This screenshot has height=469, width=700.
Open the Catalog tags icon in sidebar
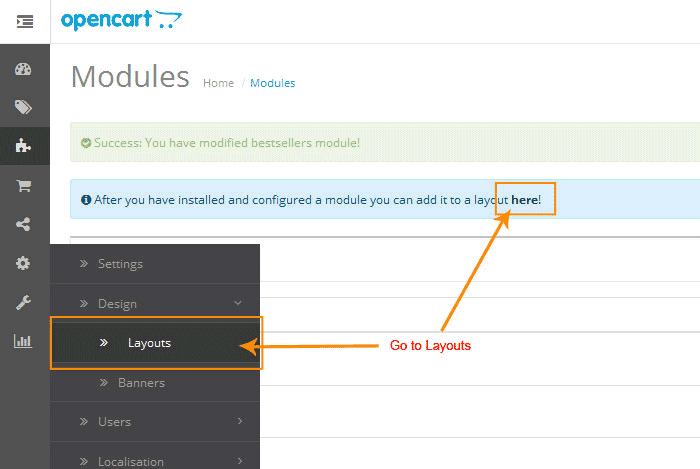pyautogui.click(x=23, y=107)
